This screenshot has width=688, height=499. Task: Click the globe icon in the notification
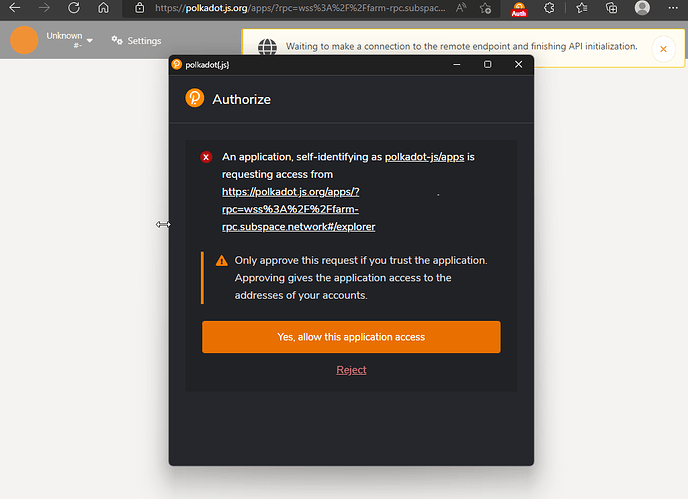pos(267,47)
